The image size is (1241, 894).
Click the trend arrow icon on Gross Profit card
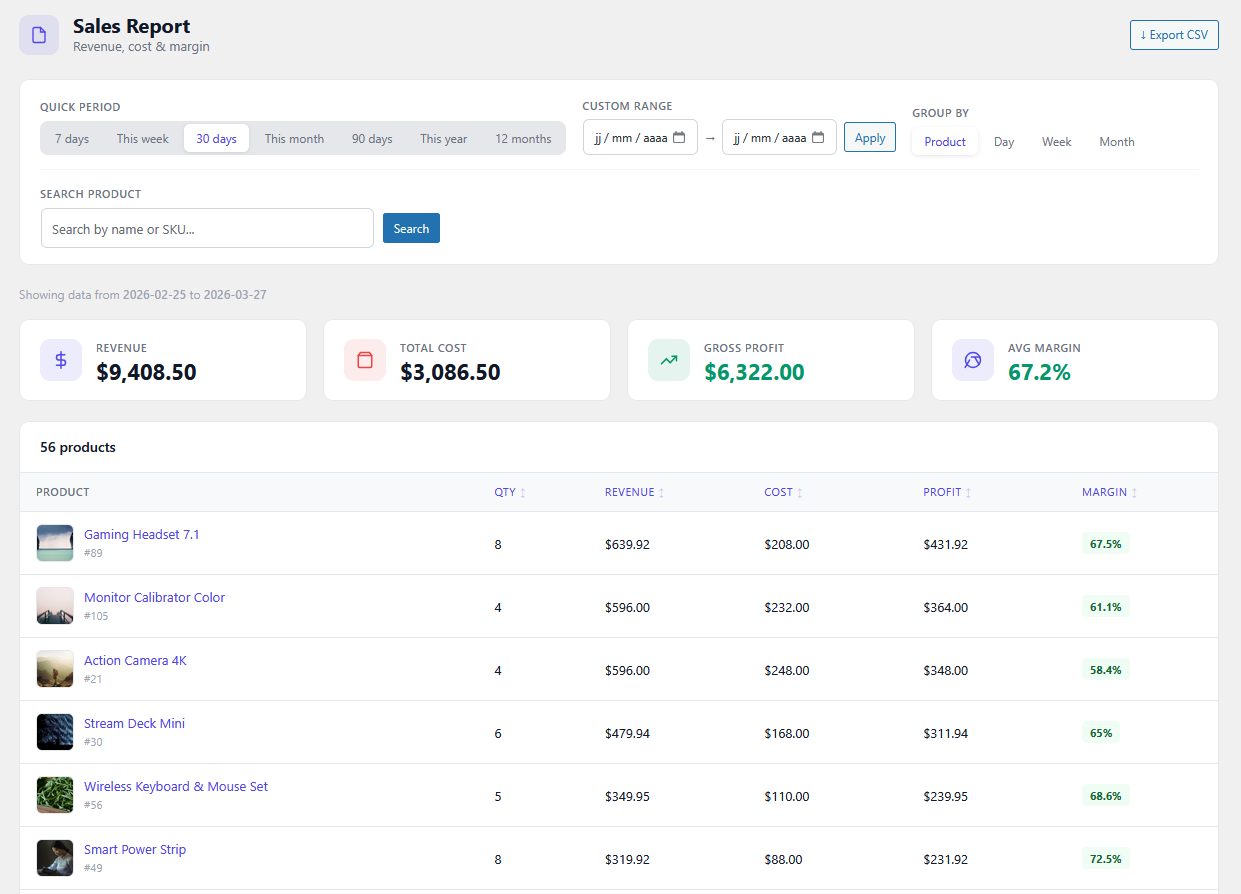pyautogui.click(x=668, y=360)
